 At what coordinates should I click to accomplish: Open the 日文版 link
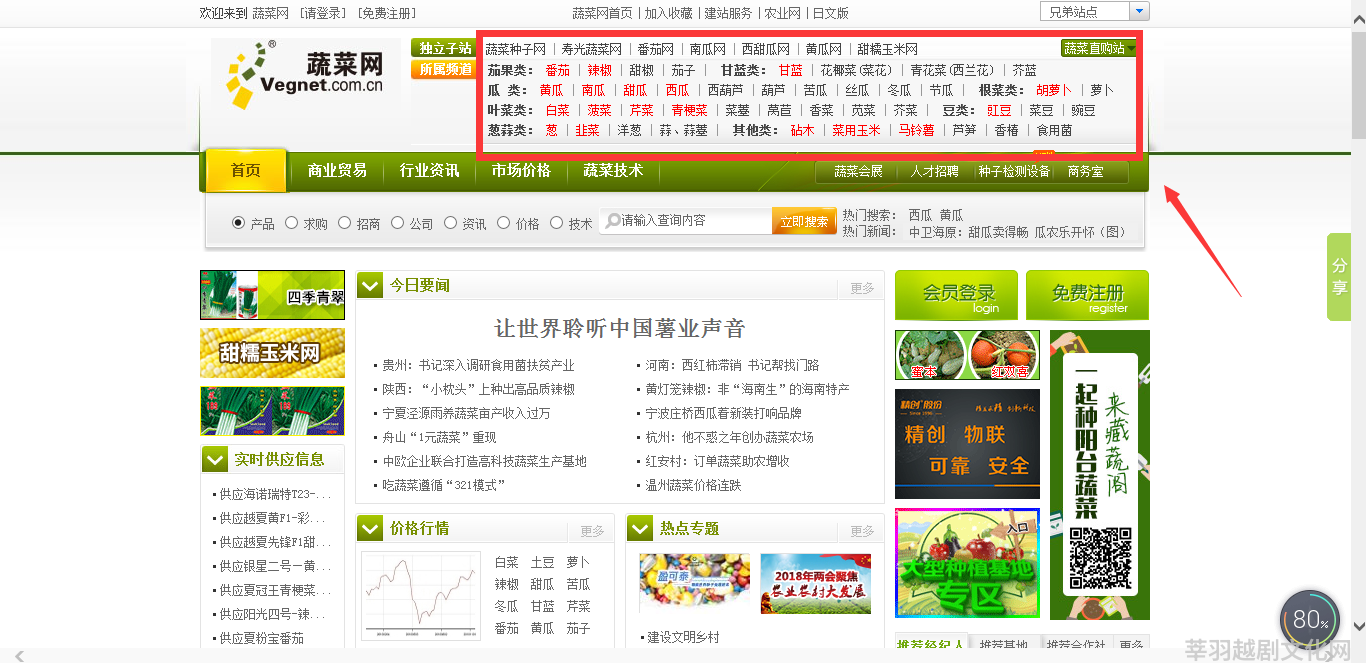point(831,13)
